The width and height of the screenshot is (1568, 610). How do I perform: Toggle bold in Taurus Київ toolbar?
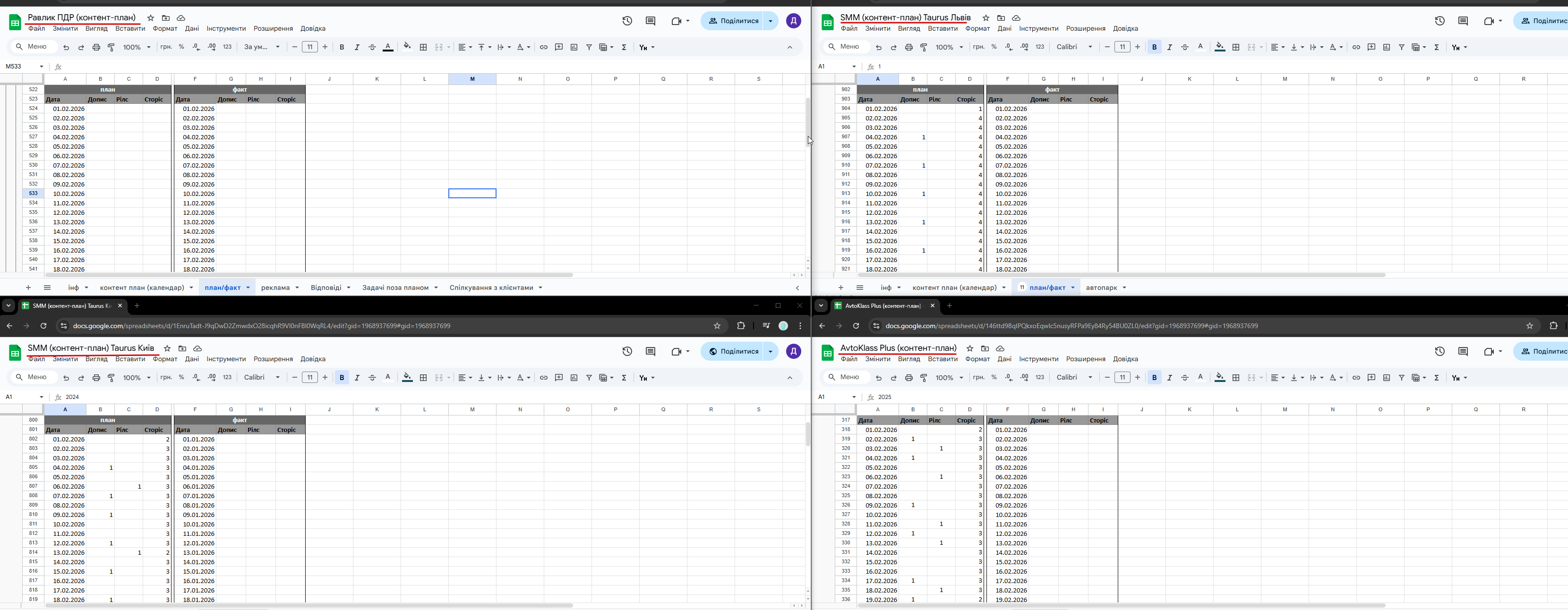coord(342,378)
